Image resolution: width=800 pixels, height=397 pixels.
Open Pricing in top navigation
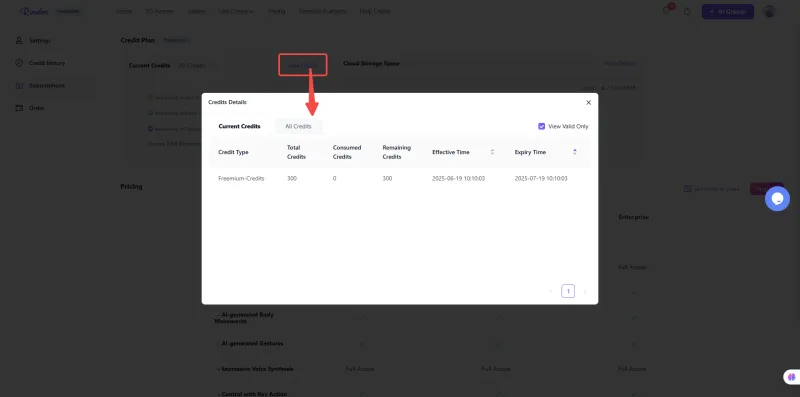277,11
